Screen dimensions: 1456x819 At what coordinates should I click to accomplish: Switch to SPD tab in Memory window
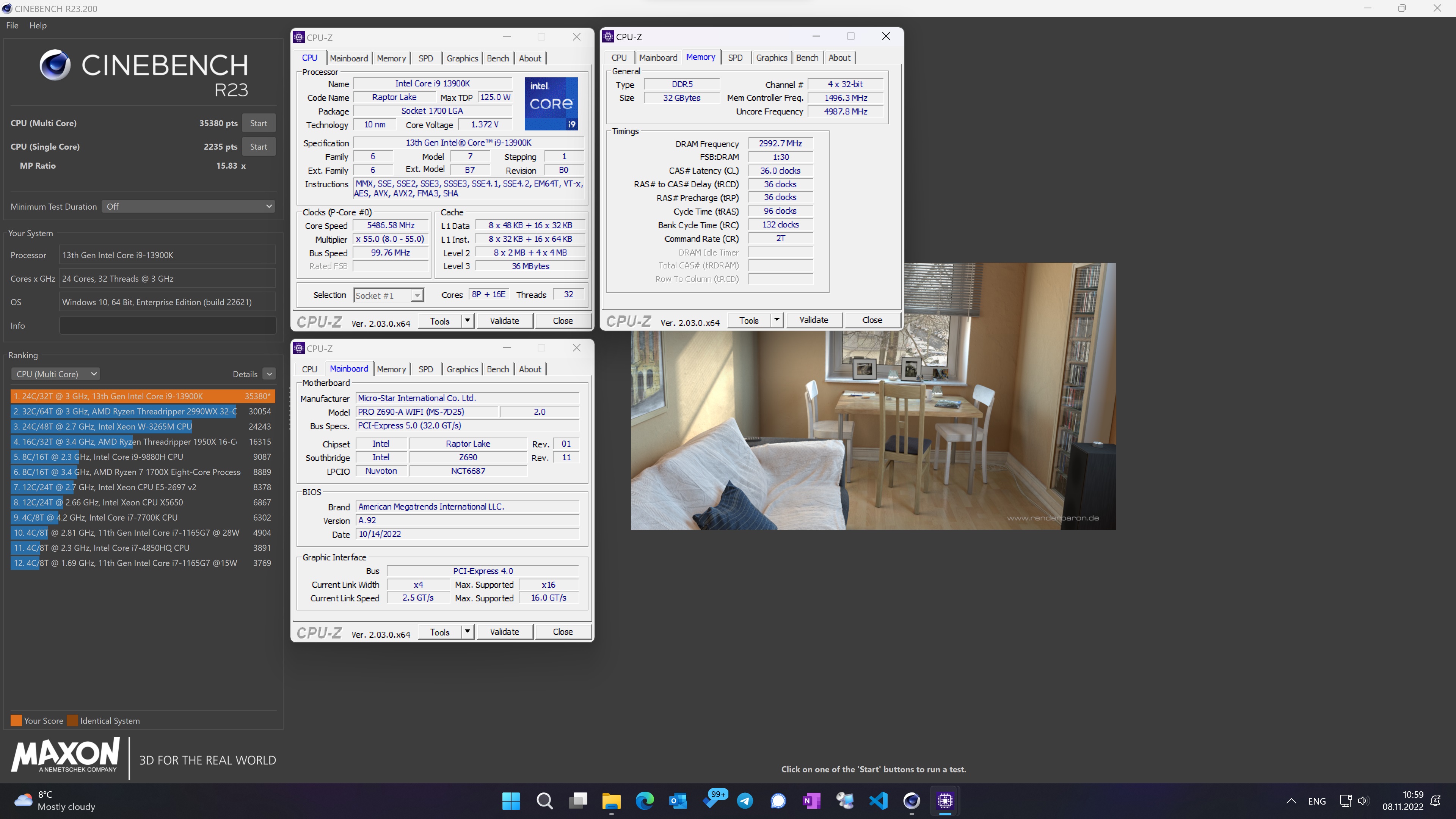(x=735, y=58)
